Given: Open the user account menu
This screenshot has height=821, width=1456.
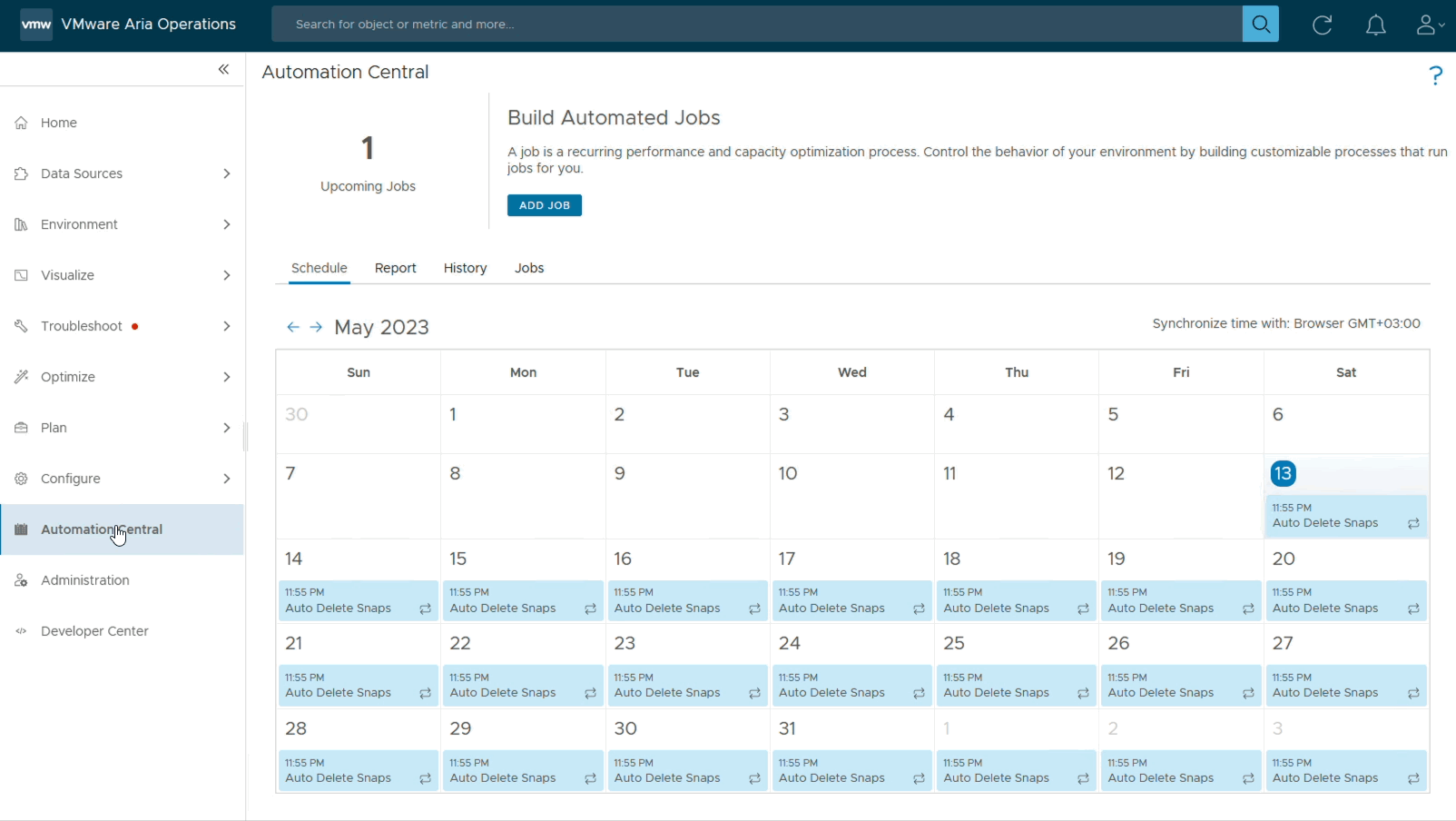Looking at the screenshot, I should coord(1430,25).
